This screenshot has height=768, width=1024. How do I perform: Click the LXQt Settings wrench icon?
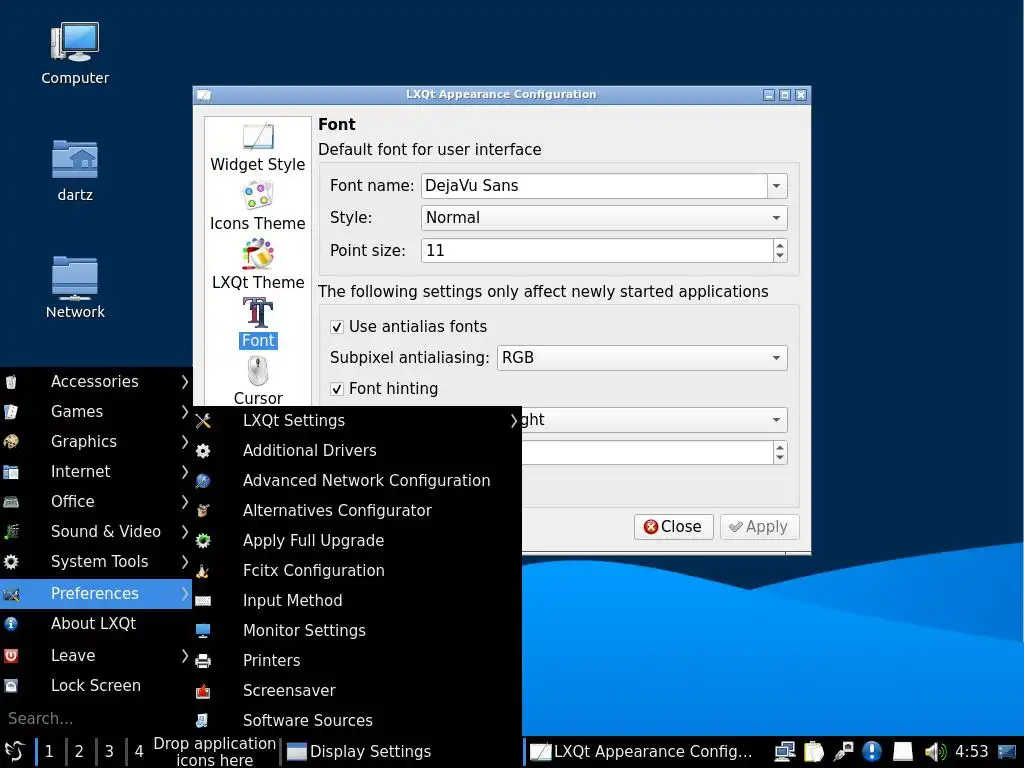pyautogui.click(x=203, y=421)
